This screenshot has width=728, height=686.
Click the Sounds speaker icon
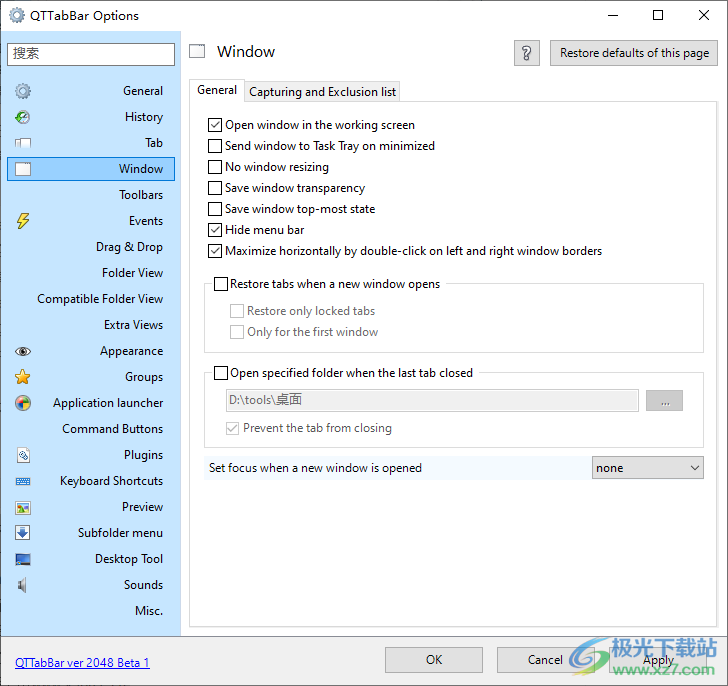22,585
